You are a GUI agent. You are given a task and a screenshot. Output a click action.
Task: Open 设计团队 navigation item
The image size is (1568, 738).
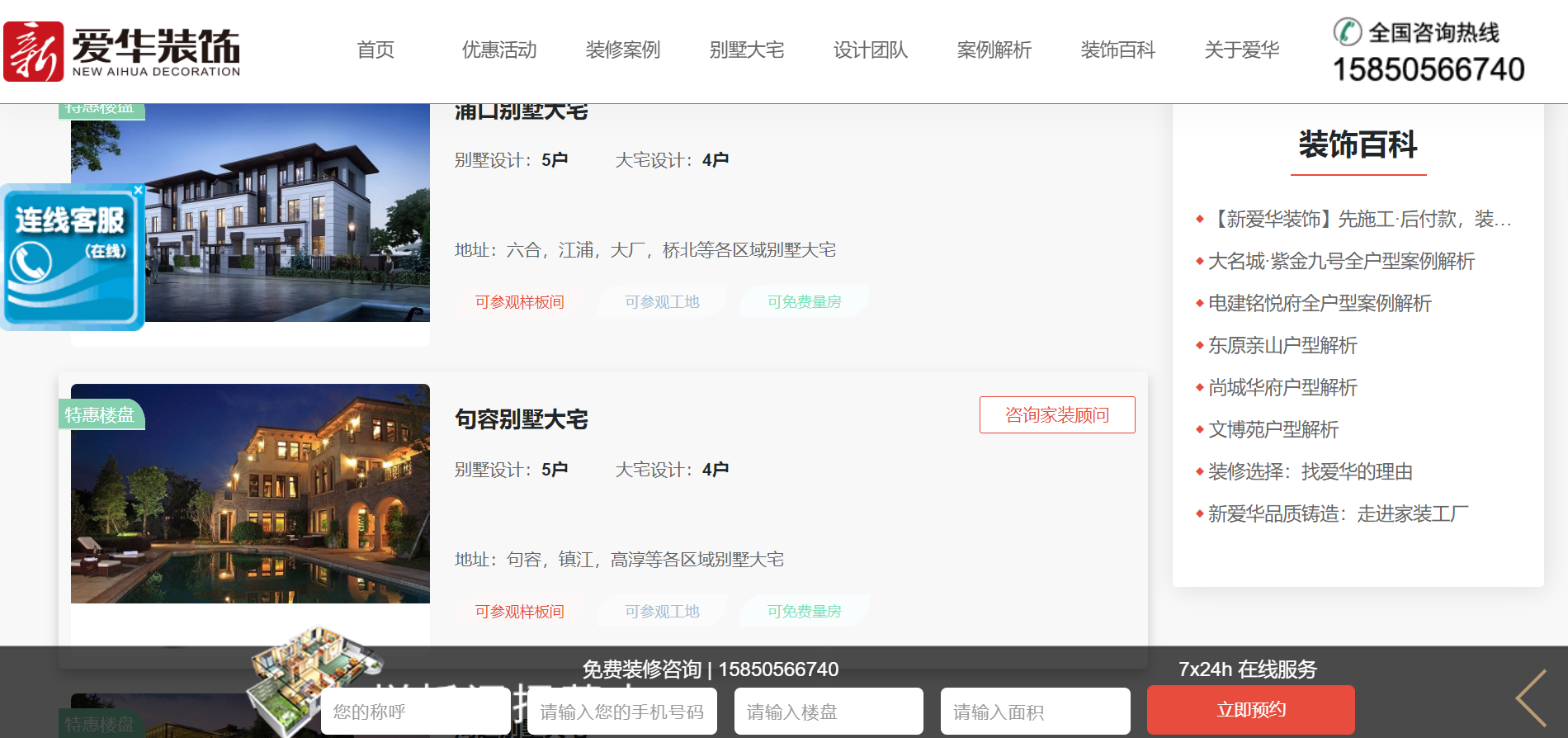point(871,50)
